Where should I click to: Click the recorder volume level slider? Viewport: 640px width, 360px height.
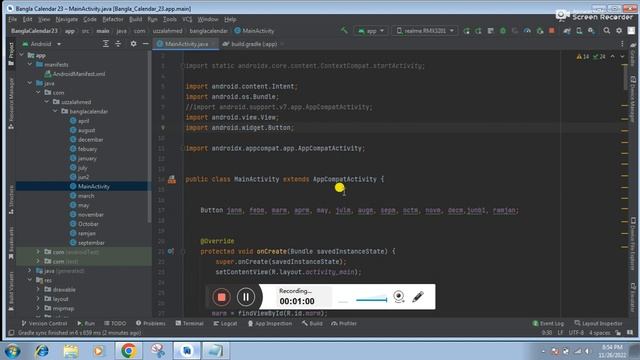point(371,299)
